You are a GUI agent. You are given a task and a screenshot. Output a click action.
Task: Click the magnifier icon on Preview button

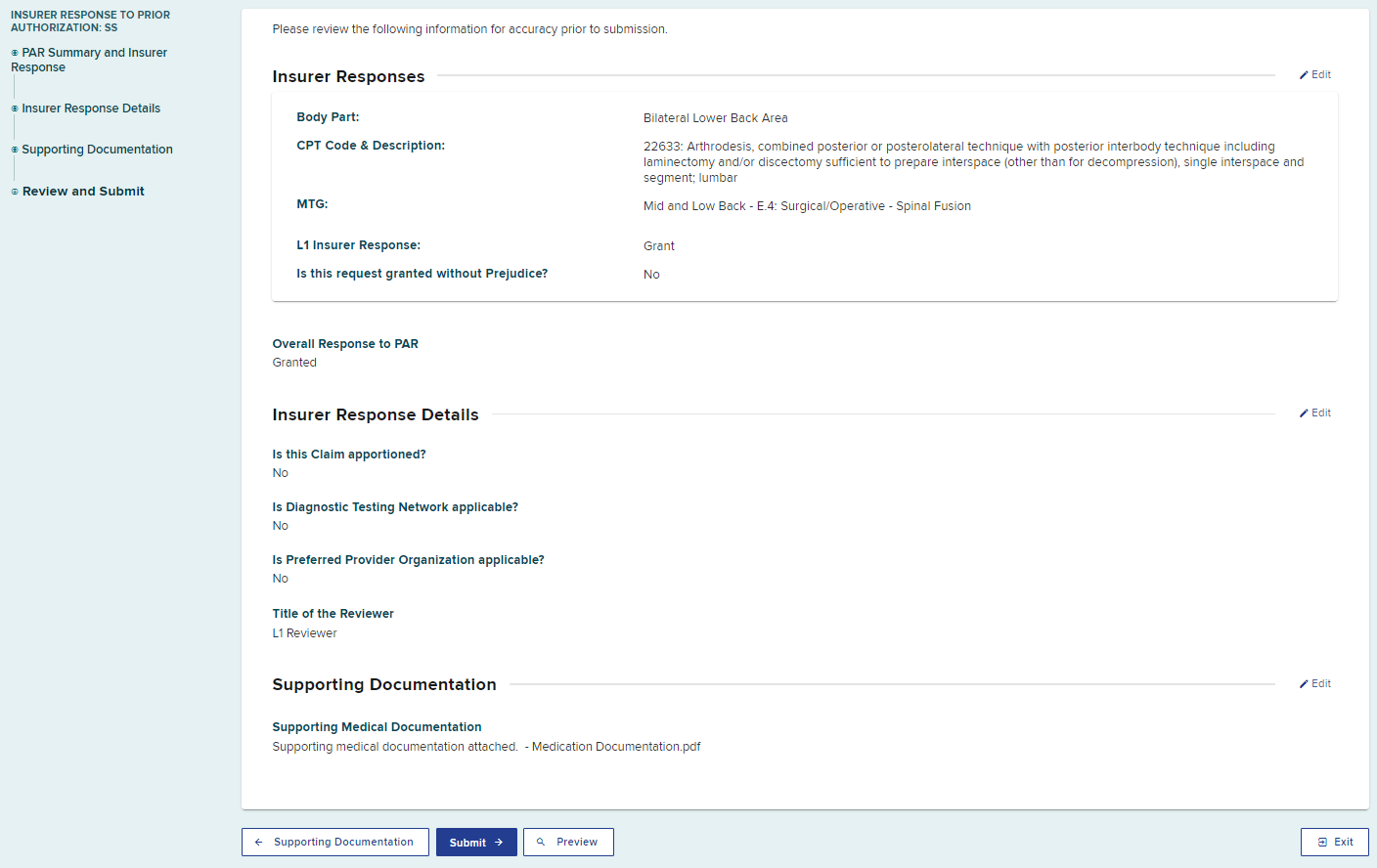[x=541, y=842]
